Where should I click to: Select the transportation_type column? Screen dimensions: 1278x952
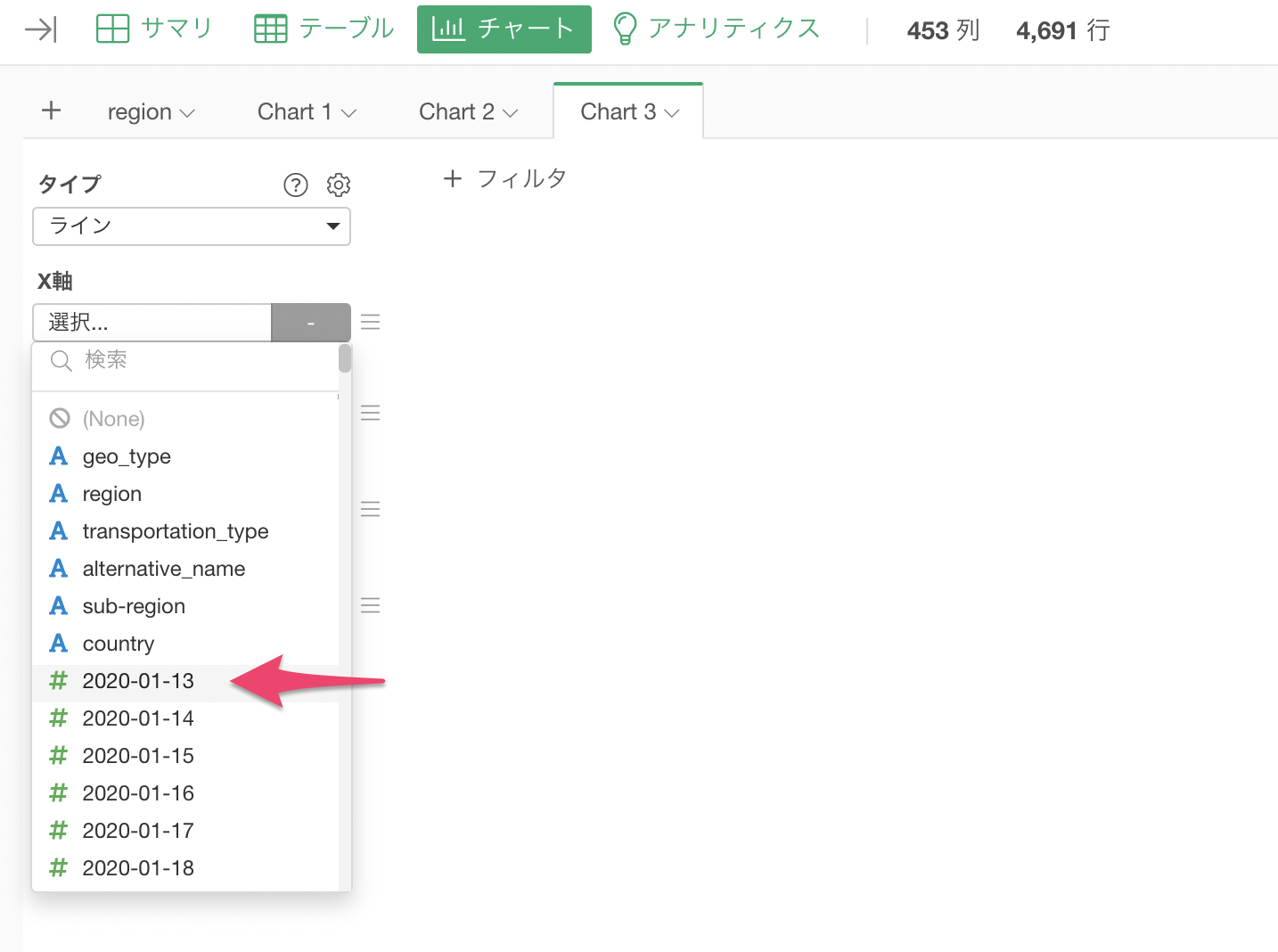click(185, 531)
